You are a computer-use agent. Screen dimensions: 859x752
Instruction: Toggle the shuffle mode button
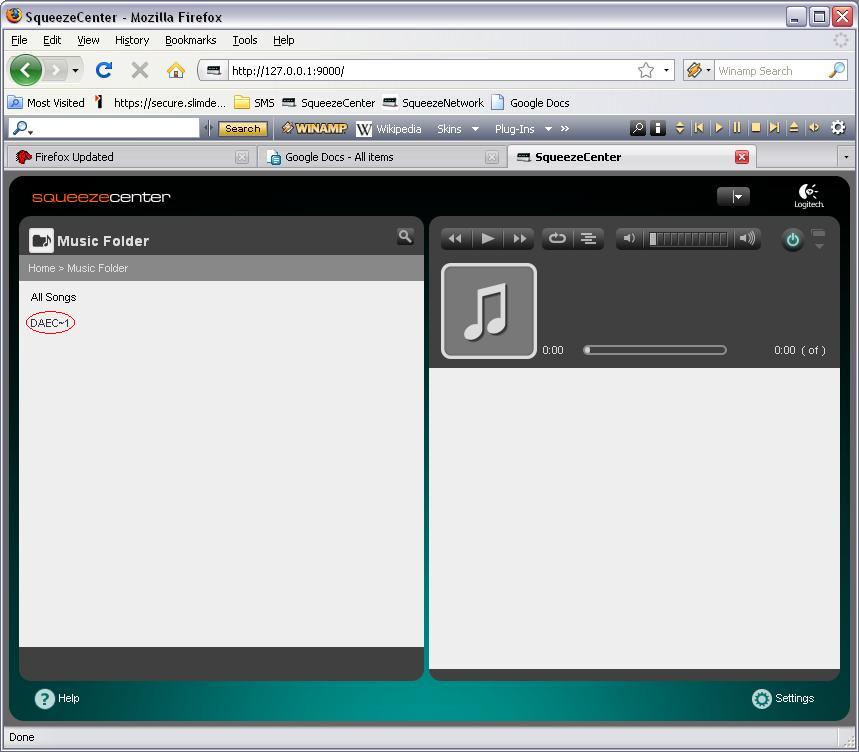coord(589,239)
